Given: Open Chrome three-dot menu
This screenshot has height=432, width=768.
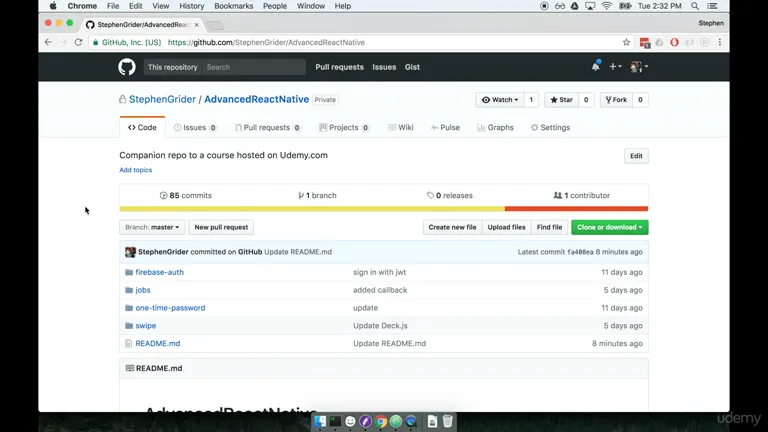Looking at the screenshot, I should 720,42.
